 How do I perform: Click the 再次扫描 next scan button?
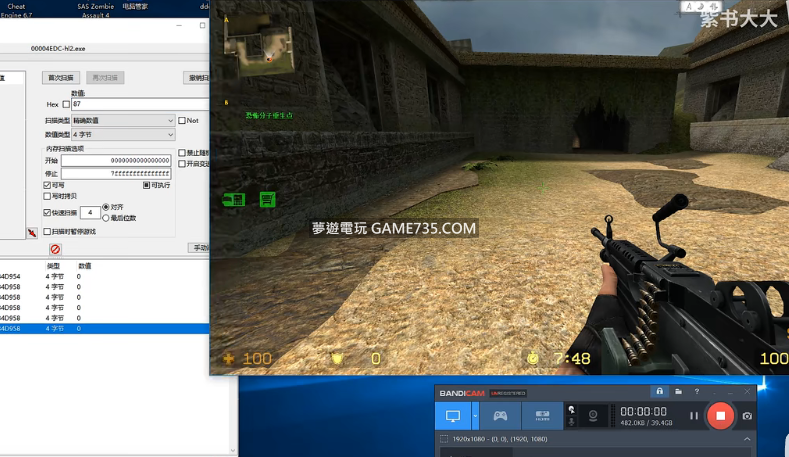pyautogui.click(x=105, y=78)
